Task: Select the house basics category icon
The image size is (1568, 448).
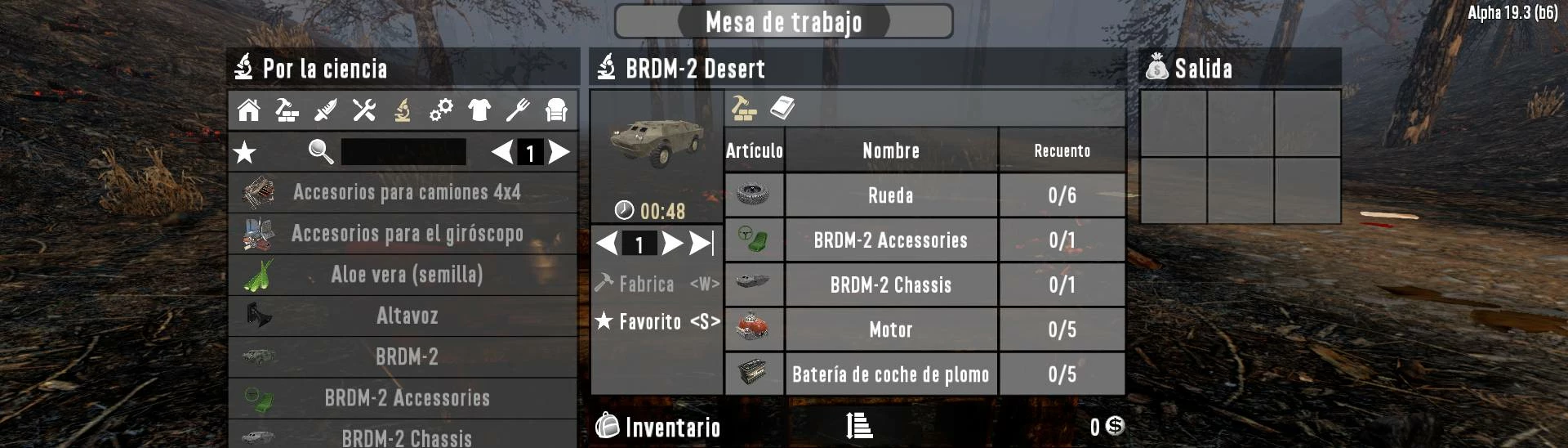Action: coord(249,110)
